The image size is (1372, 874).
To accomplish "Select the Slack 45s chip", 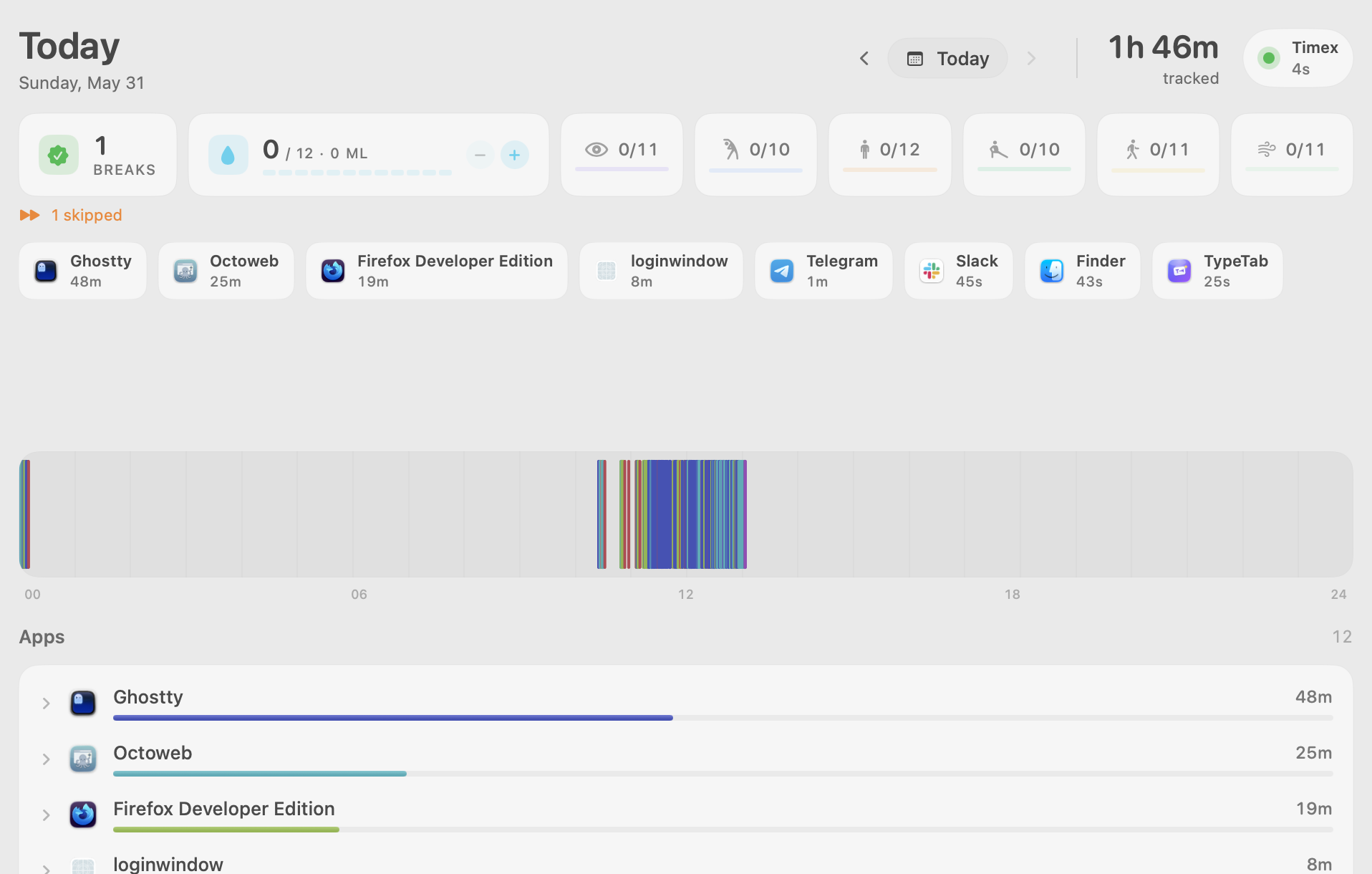I will [x=958, y=271].
